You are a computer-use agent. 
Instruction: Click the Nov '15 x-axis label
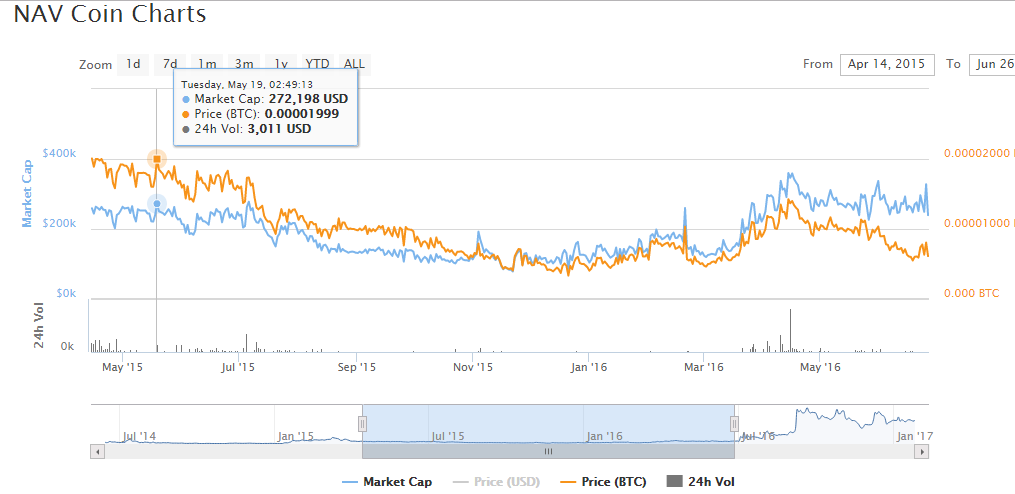[x=473, y=368]
